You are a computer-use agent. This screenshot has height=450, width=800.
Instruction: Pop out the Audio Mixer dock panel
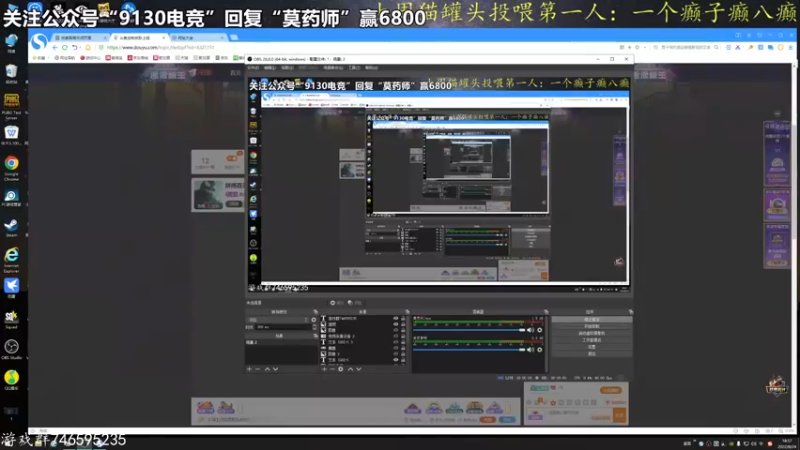pyautogui.click(x=546, y=312)
